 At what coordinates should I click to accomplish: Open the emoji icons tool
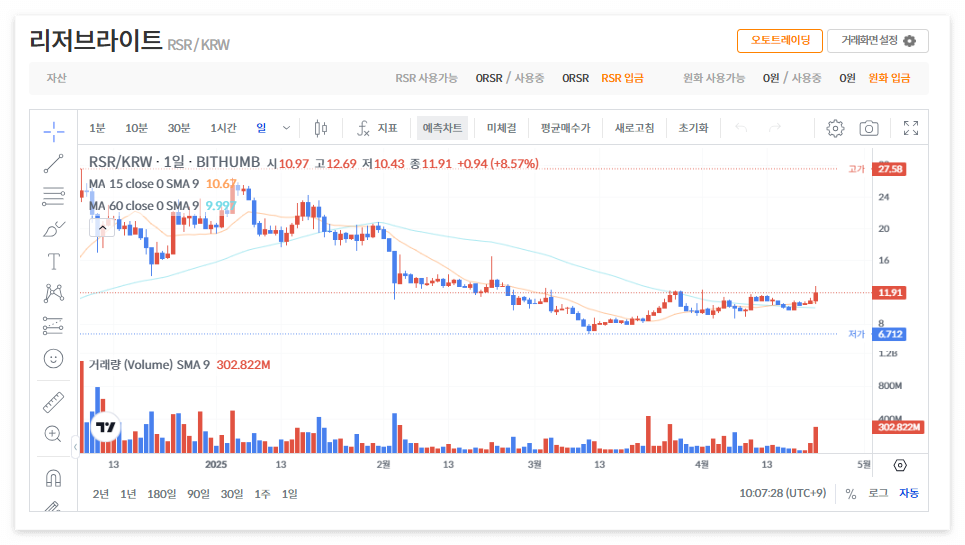[54, 359]
